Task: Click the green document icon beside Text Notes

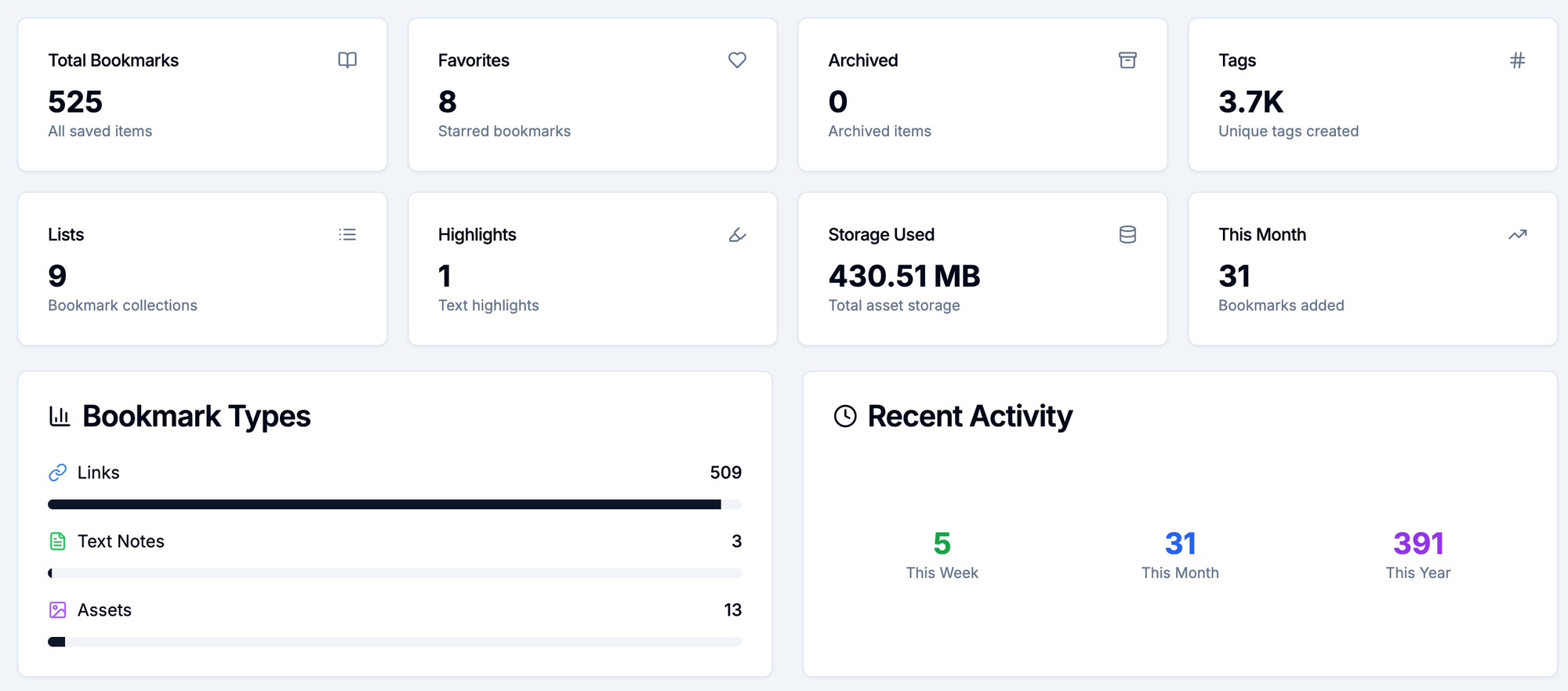Action: tap(58, 541)
